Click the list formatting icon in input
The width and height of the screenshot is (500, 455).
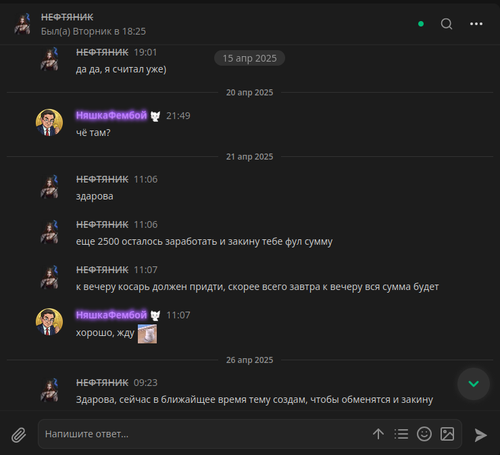401,434
